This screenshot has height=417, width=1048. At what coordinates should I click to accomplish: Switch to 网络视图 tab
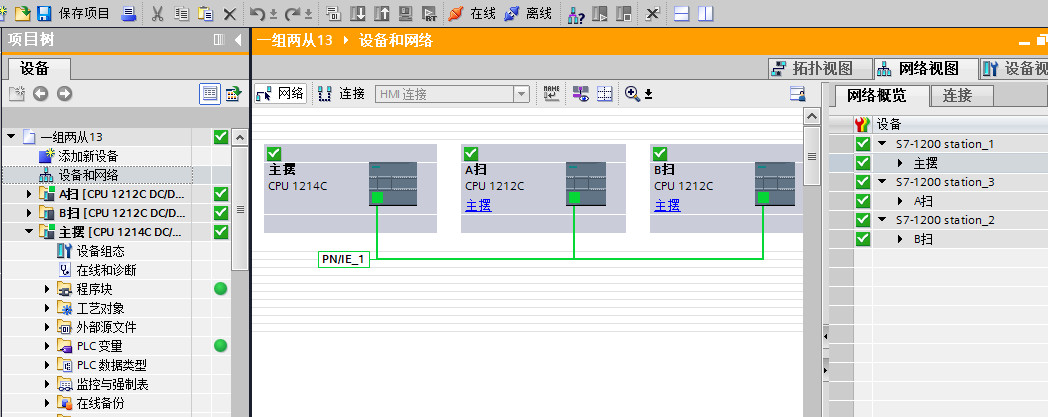coord(927,68)
